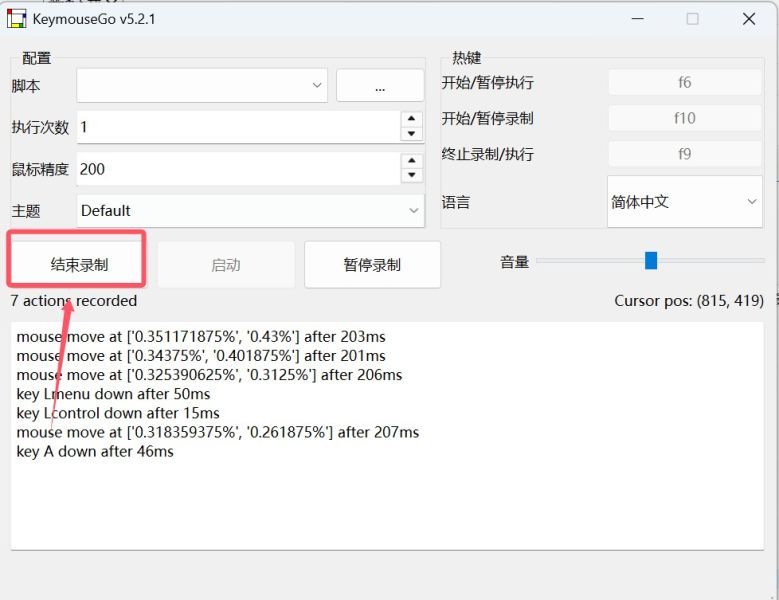The image size is (779, 600).
Task: Click the mouse precision (鼠标精度) field
Action: tap(238, 169)
